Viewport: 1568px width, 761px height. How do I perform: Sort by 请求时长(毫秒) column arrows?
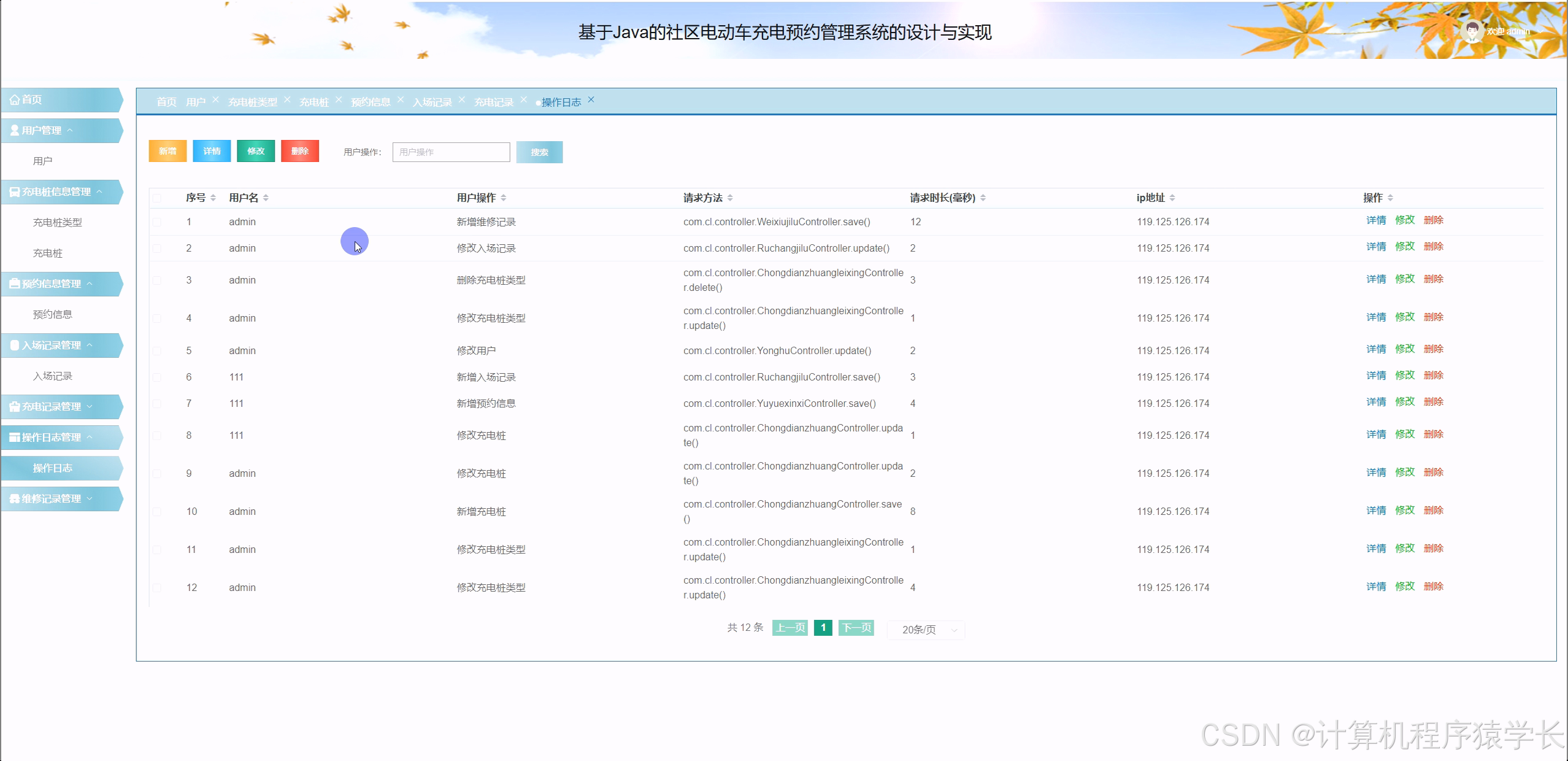pyautogui.click(x=983, y=198)
